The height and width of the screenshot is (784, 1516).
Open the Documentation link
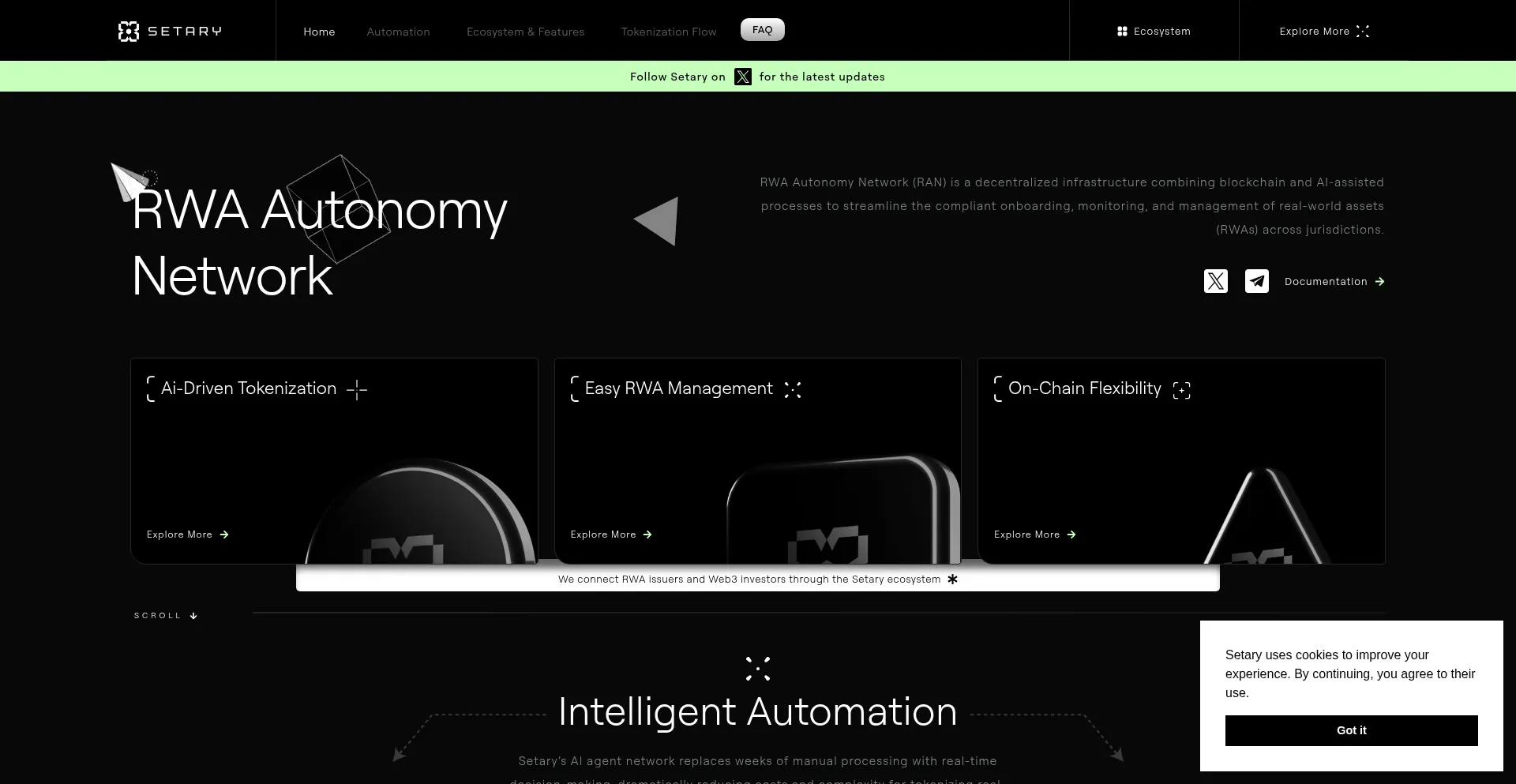pyautogui.click(x=1334, y=282)
